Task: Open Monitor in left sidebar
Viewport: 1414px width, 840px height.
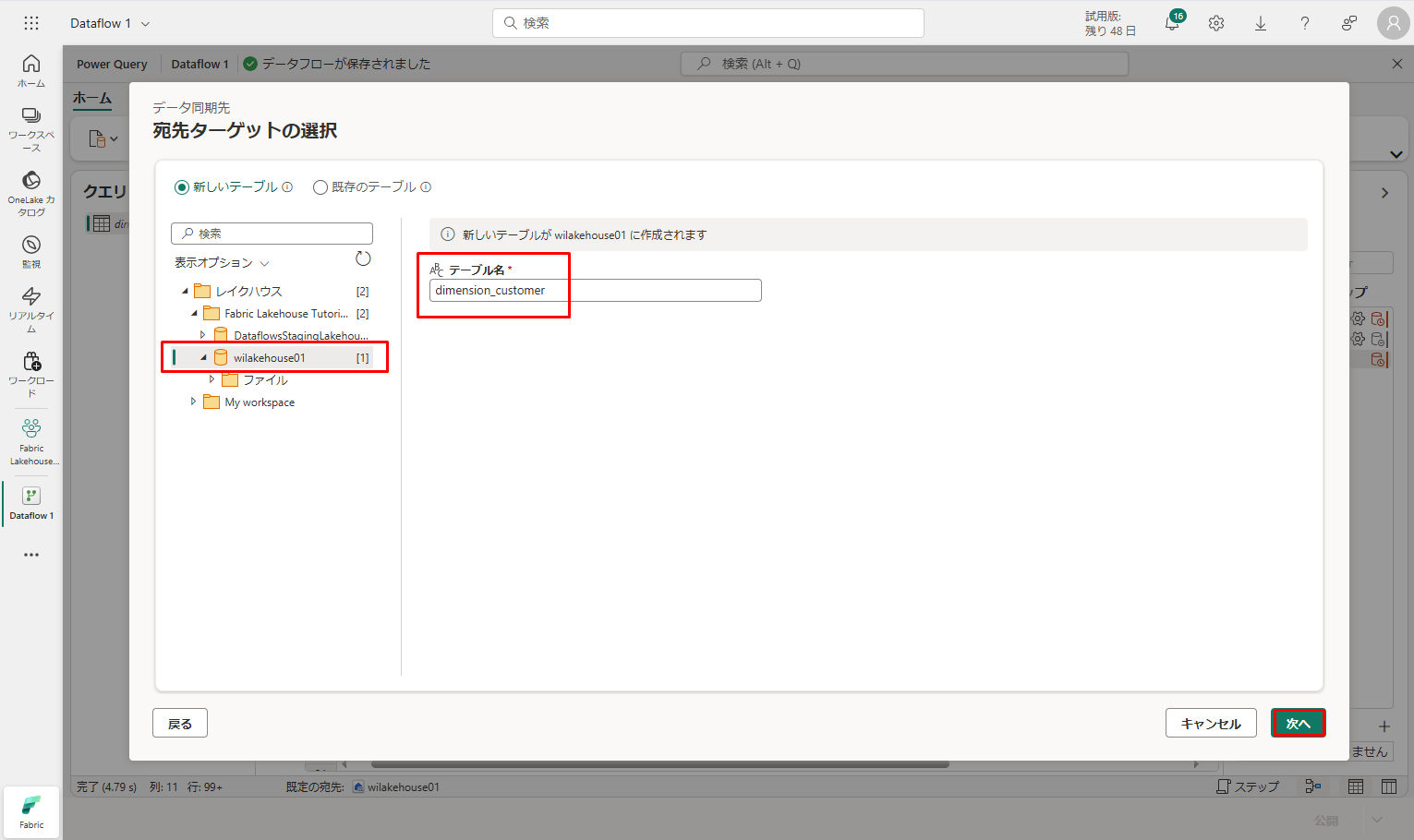Action: point(31,251)
